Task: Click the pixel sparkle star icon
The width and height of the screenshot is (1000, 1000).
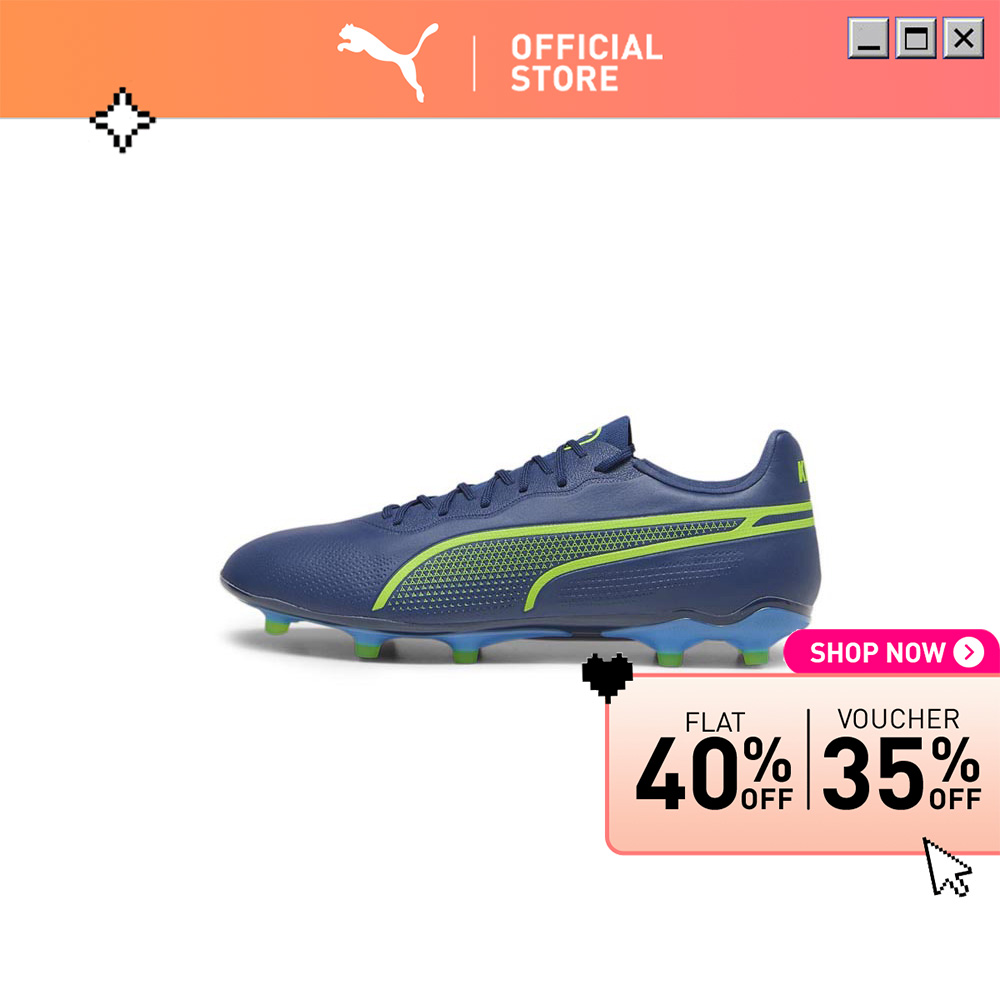Action: click(122, 120)
